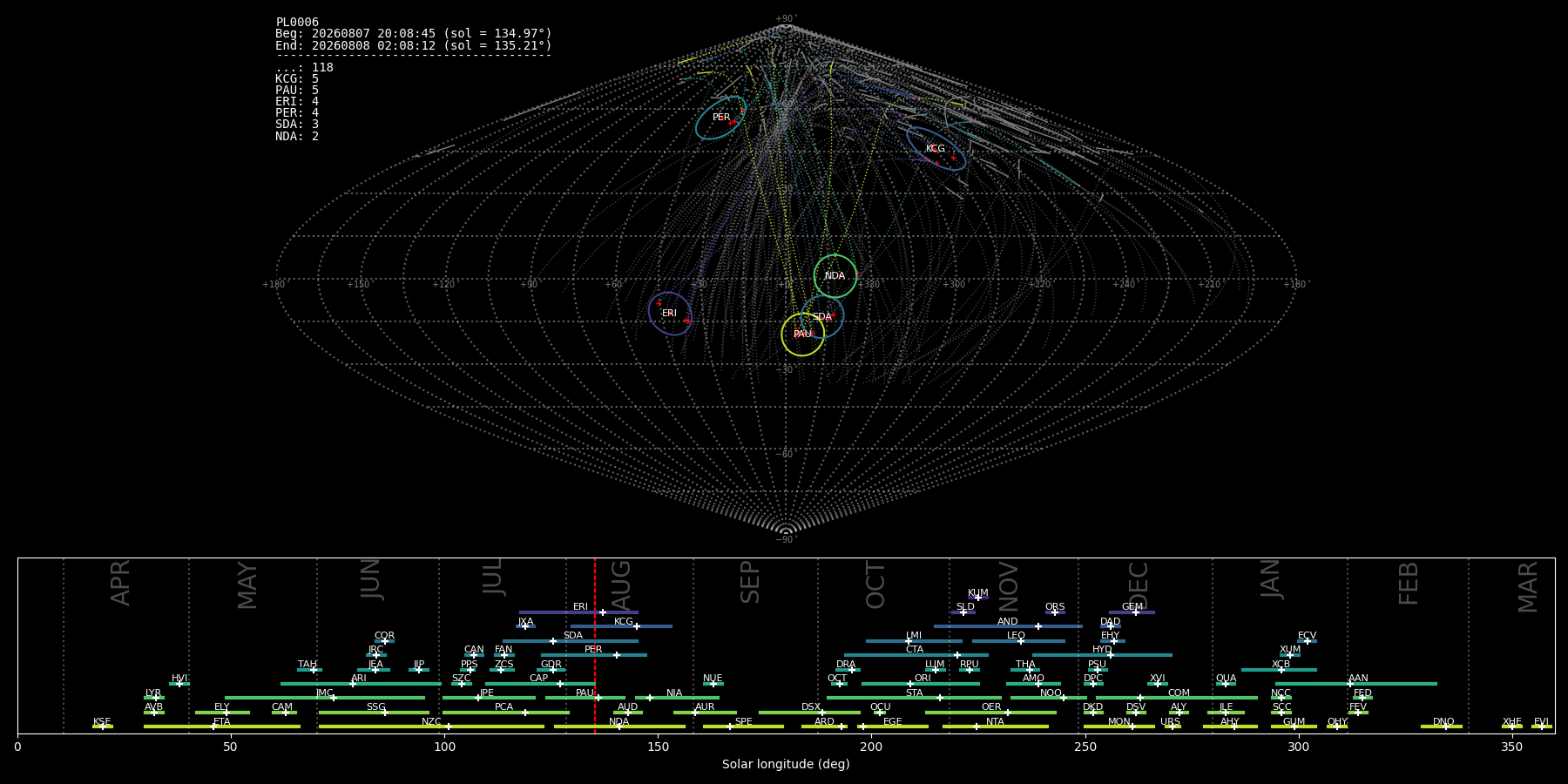Click the KCG radiant ellipse
The width and height of the screenshot is (1568, 784).
click(936, 149)
